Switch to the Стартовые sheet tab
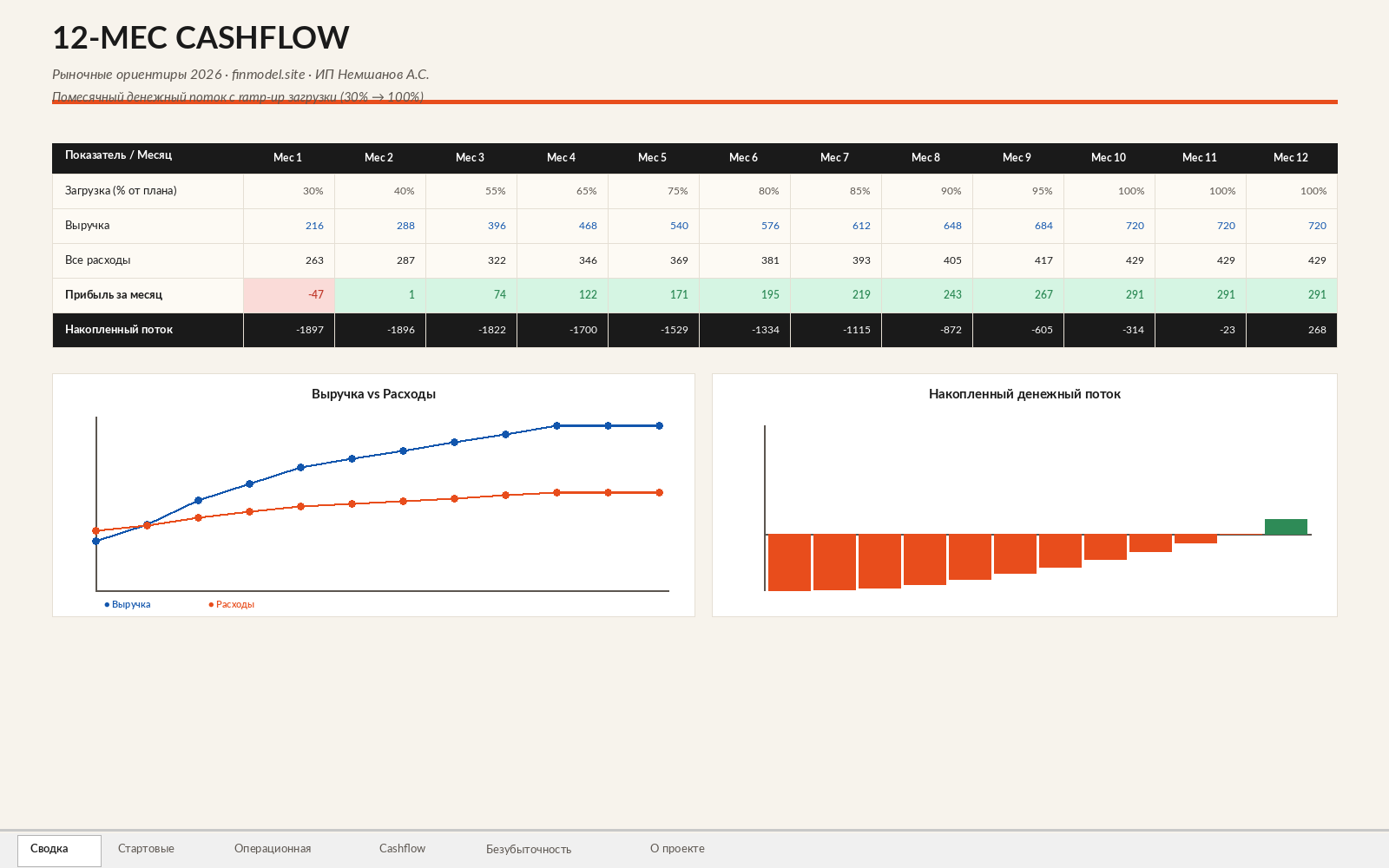Viewport: 1389px width, 868px height. pos(146,849)
